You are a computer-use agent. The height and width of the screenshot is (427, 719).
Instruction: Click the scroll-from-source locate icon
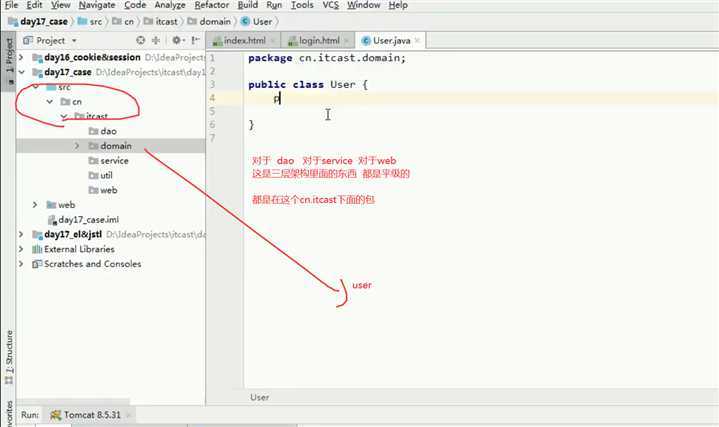pyautogui.click(x=141, y=40)
